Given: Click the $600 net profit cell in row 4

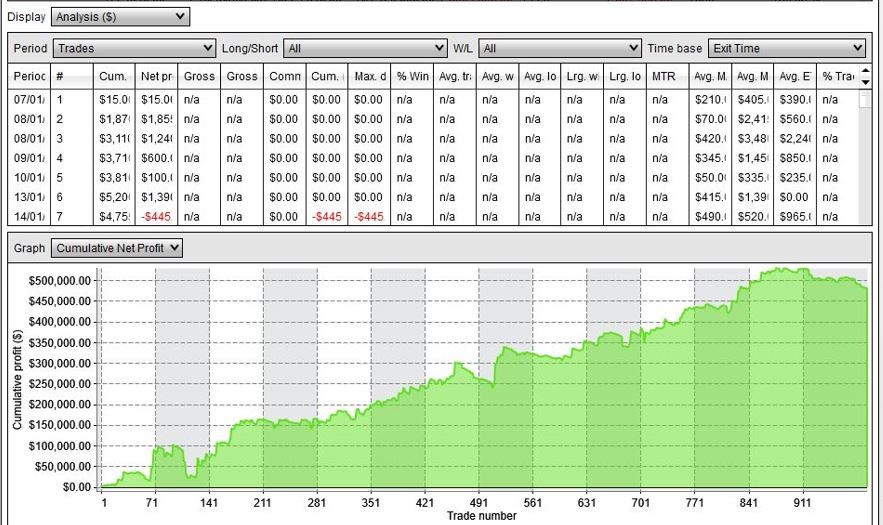Looking at the screenshot, I should (x=157, y=158).
